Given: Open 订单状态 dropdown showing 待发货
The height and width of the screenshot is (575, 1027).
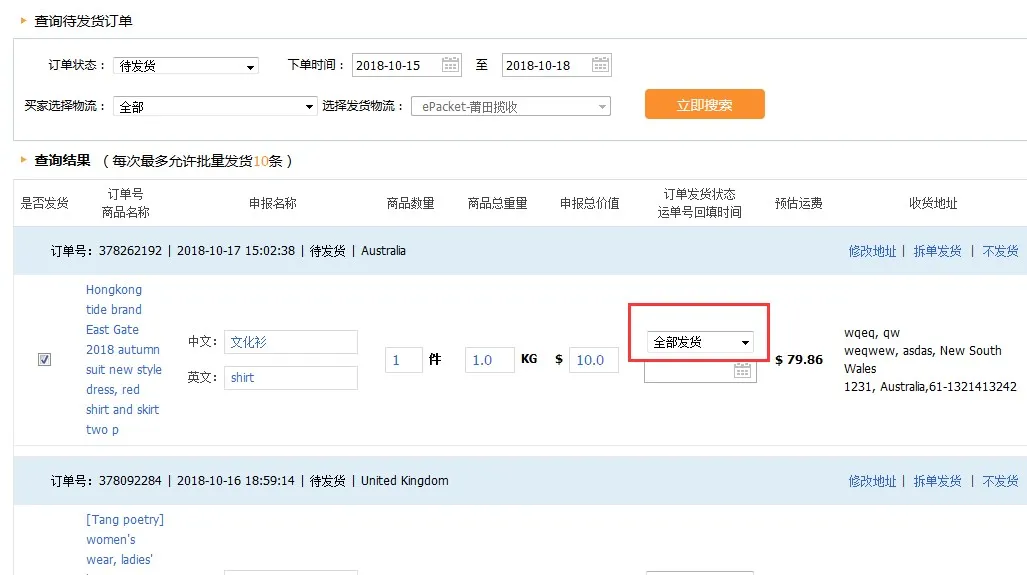Looking at the screenshot, I should 186,65.
